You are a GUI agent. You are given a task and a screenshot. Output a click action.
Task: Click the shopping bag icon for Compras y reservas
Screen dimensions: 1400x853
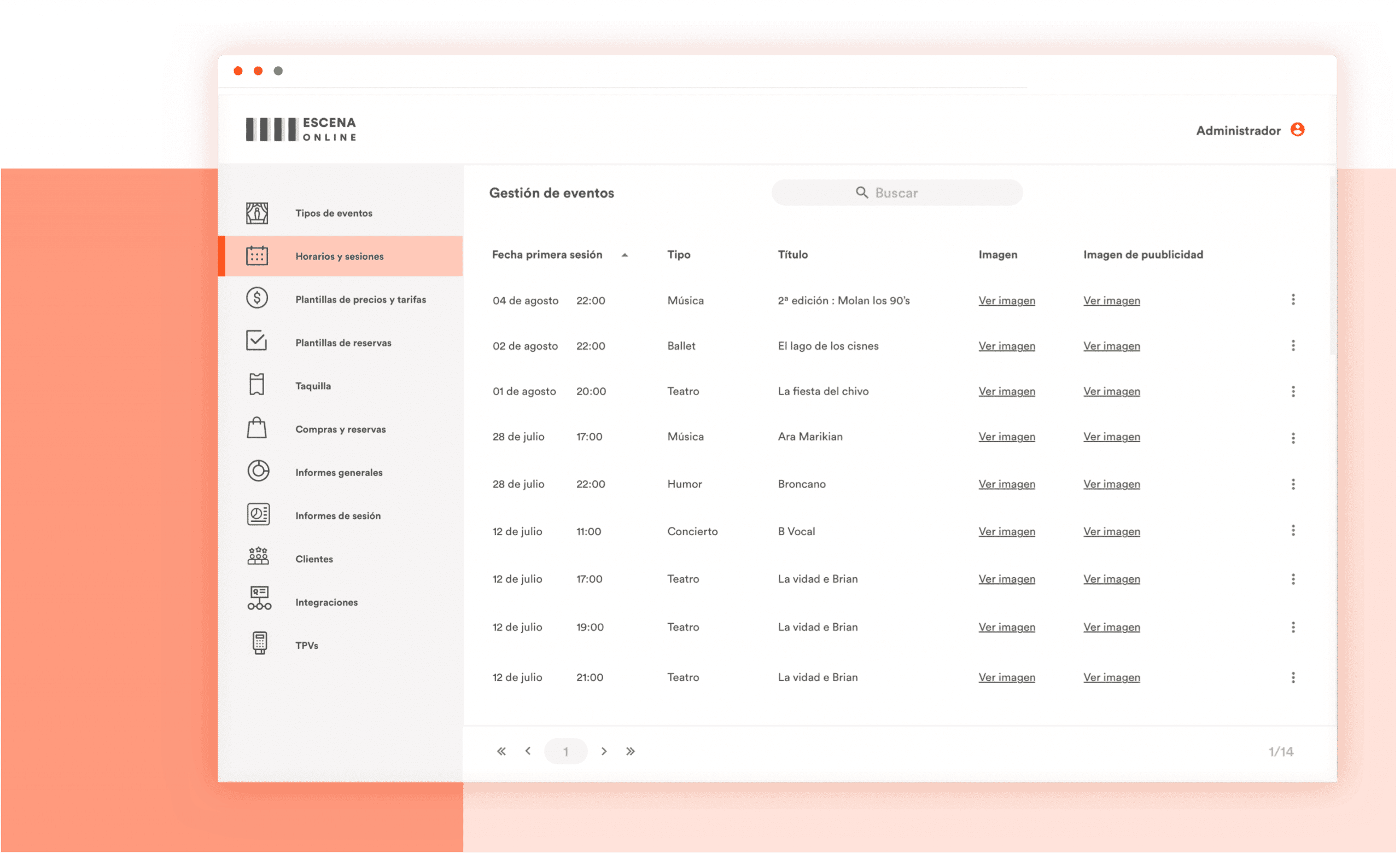coord(257,428)
